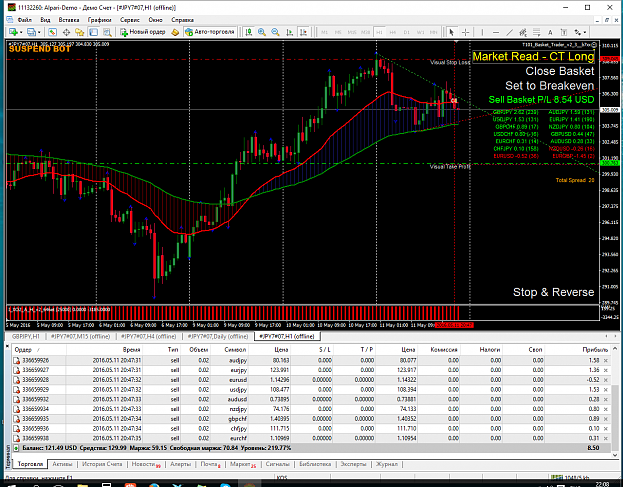This screenshot has height=487, width=625.
Task: Select the trendline drawing tool
Action: click(509, 32)
